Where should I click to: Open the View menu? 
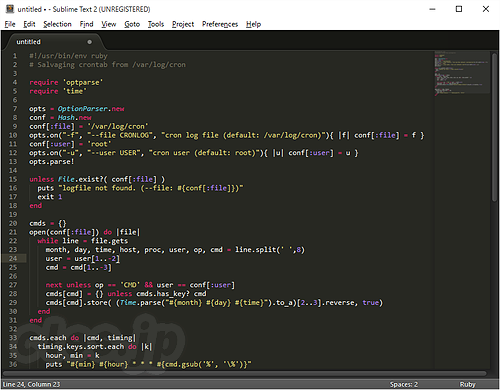109,24
